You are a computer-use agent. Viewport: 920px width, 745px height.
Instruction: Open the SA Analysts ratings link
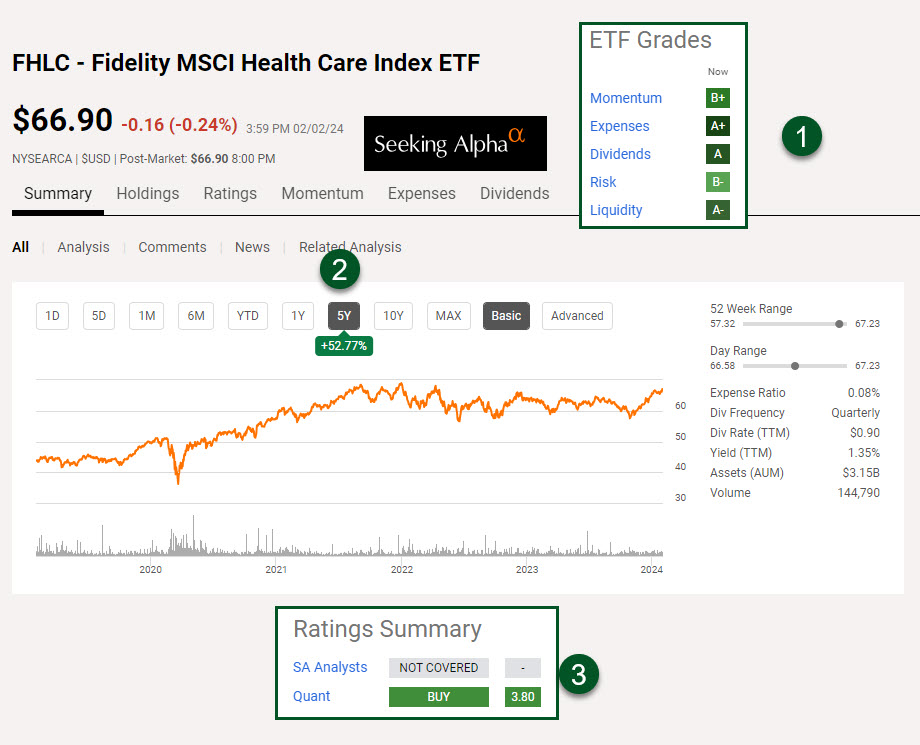[330, 667]
